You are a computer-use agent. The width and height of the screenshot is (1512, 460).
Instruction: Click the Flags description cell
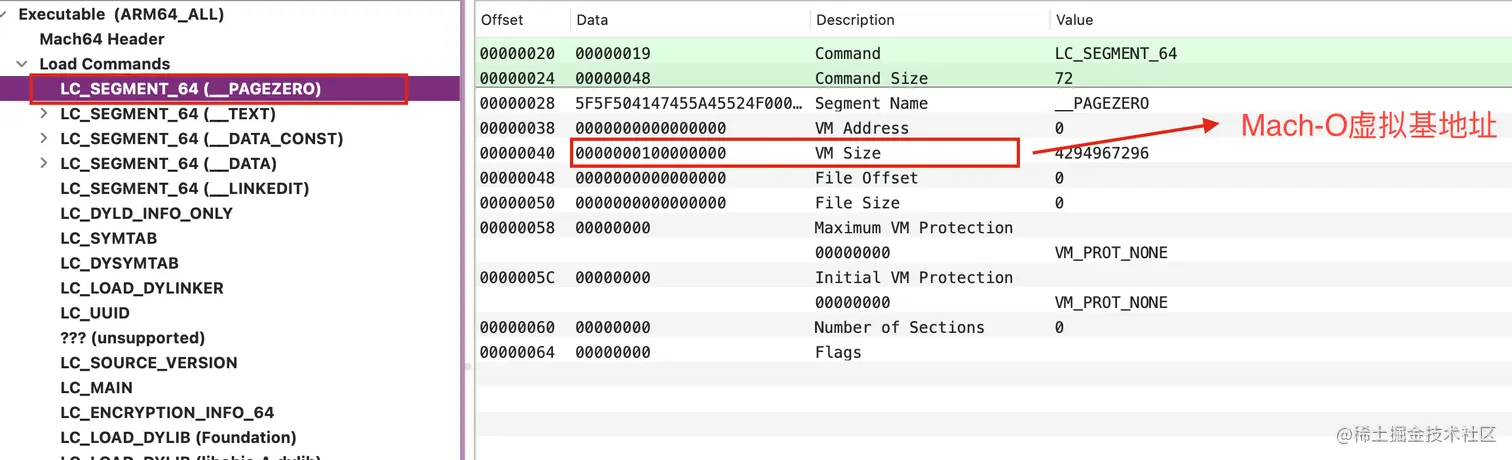pos(838,353)
